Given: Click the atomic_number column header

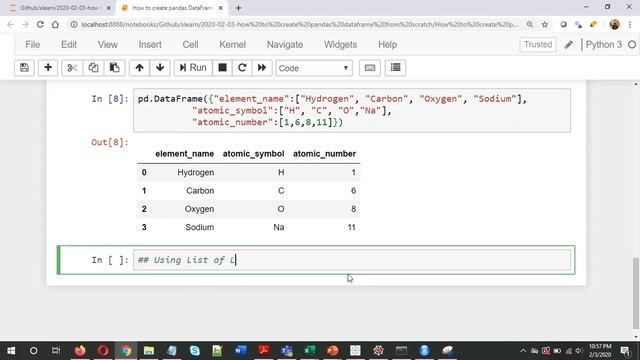Looking at the screenshot, I should click(324, 154).
